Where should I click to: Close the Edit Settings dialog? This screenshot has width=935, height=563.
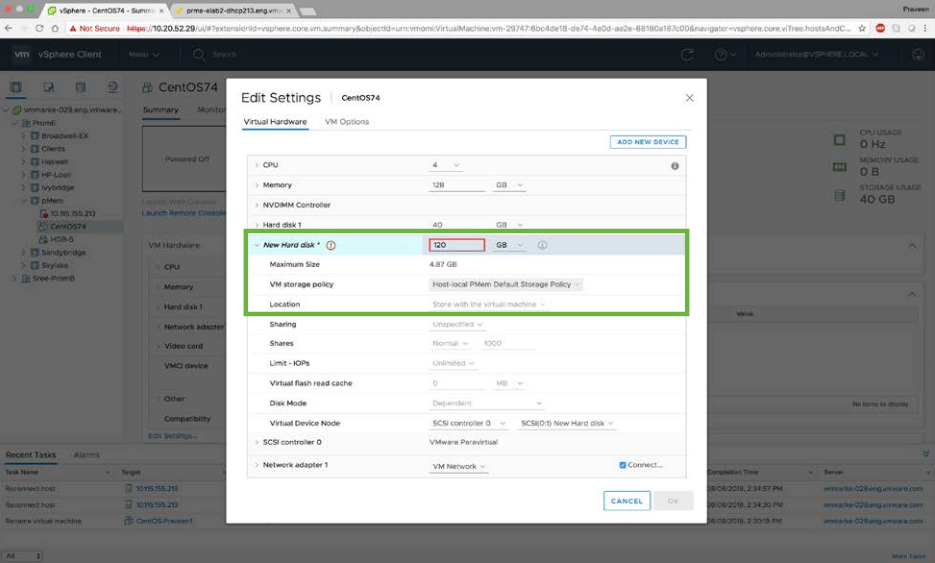click(x=689, y=98)
